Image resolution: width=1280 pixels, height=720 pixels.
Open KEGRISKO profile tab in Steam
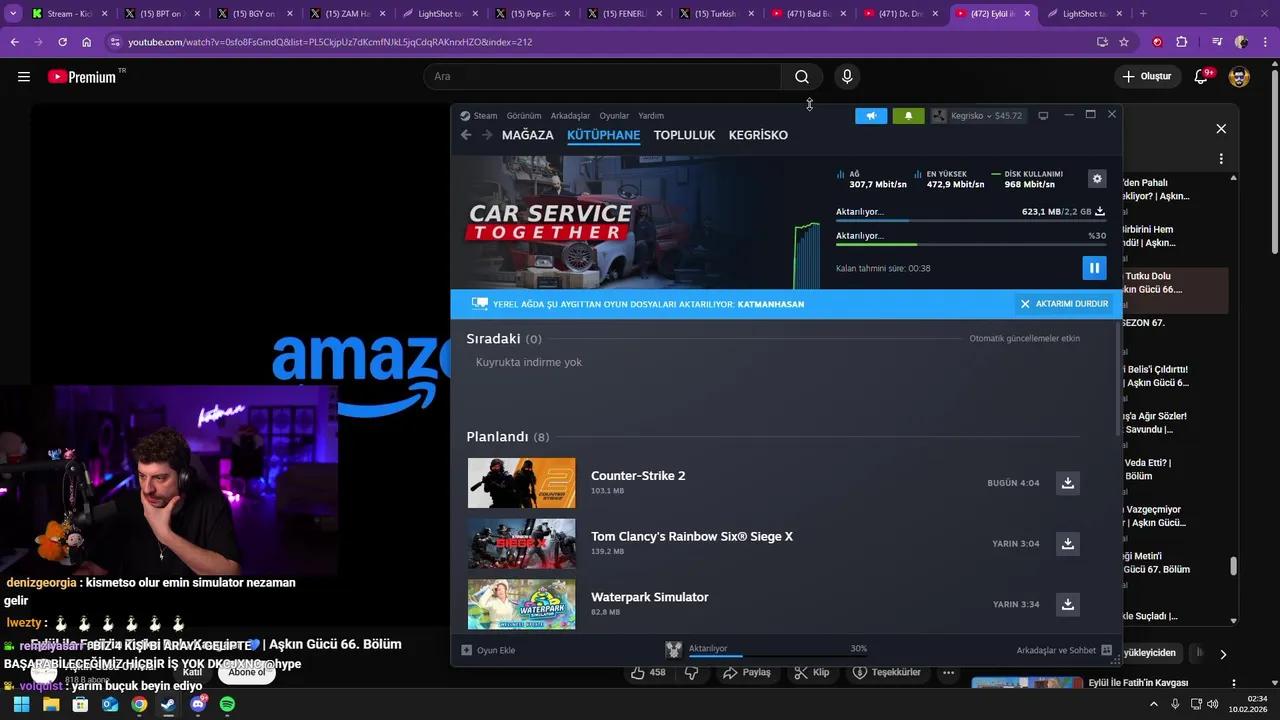coord(758,135)
